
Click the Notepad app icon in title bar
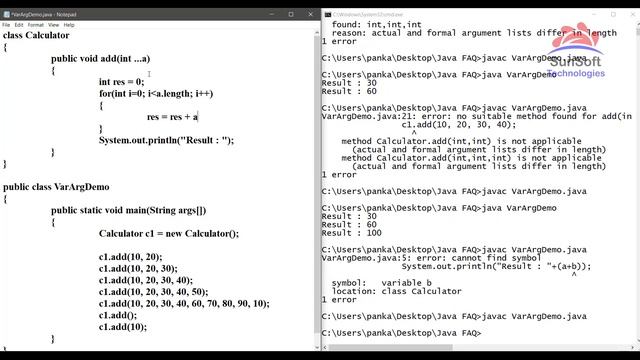click(7, 14)
